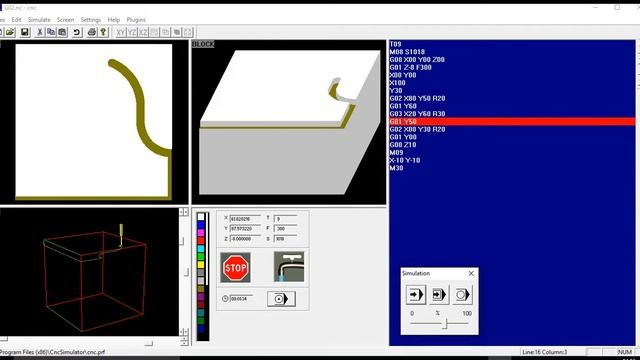Click the wireframe 3D view pane
The width and height of the screenshot is (640, 360).
click(x=89, y=272)
